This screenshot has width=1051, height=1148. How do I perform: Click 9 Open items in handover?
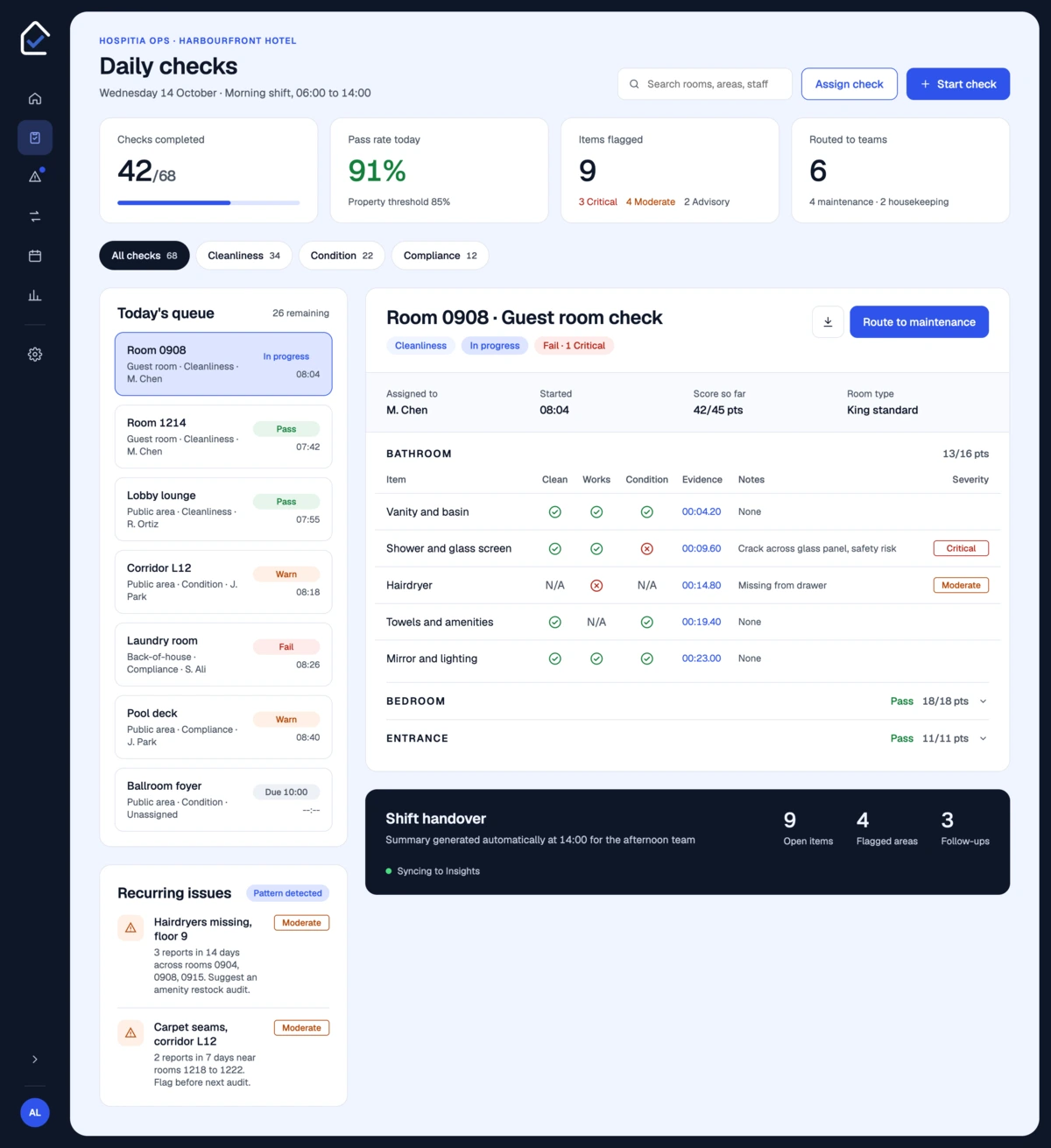coord(808,828)
